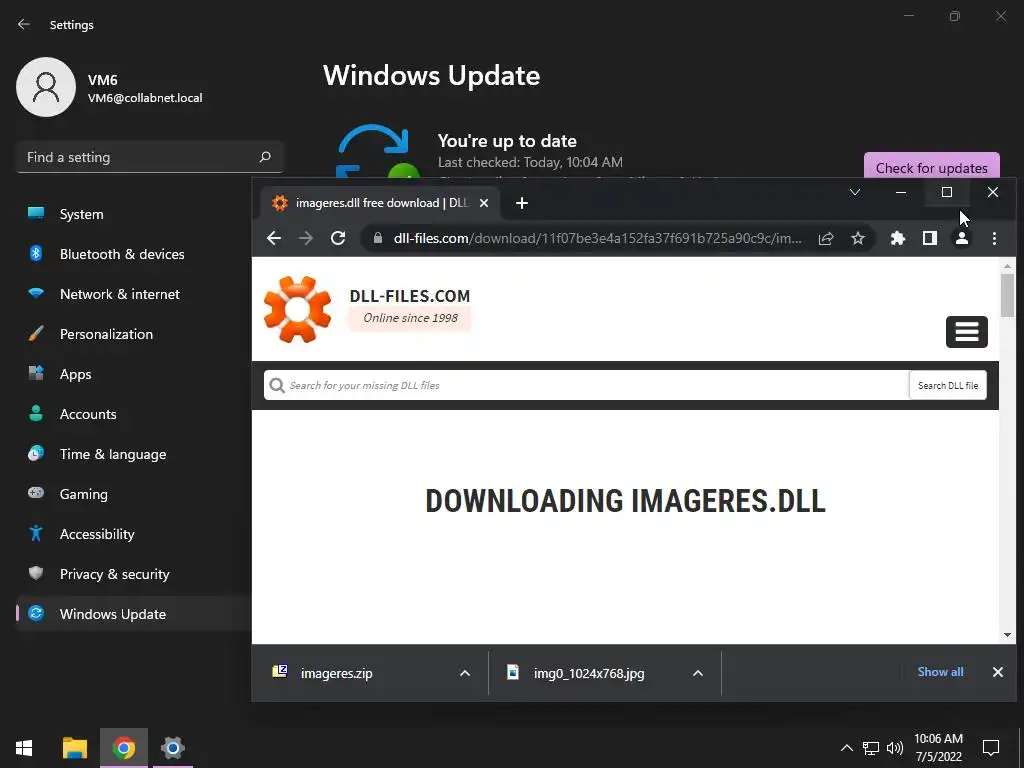1024x768 pixels.
Task: Focus the missing DLL files search box
Action: tap(586, 385)
